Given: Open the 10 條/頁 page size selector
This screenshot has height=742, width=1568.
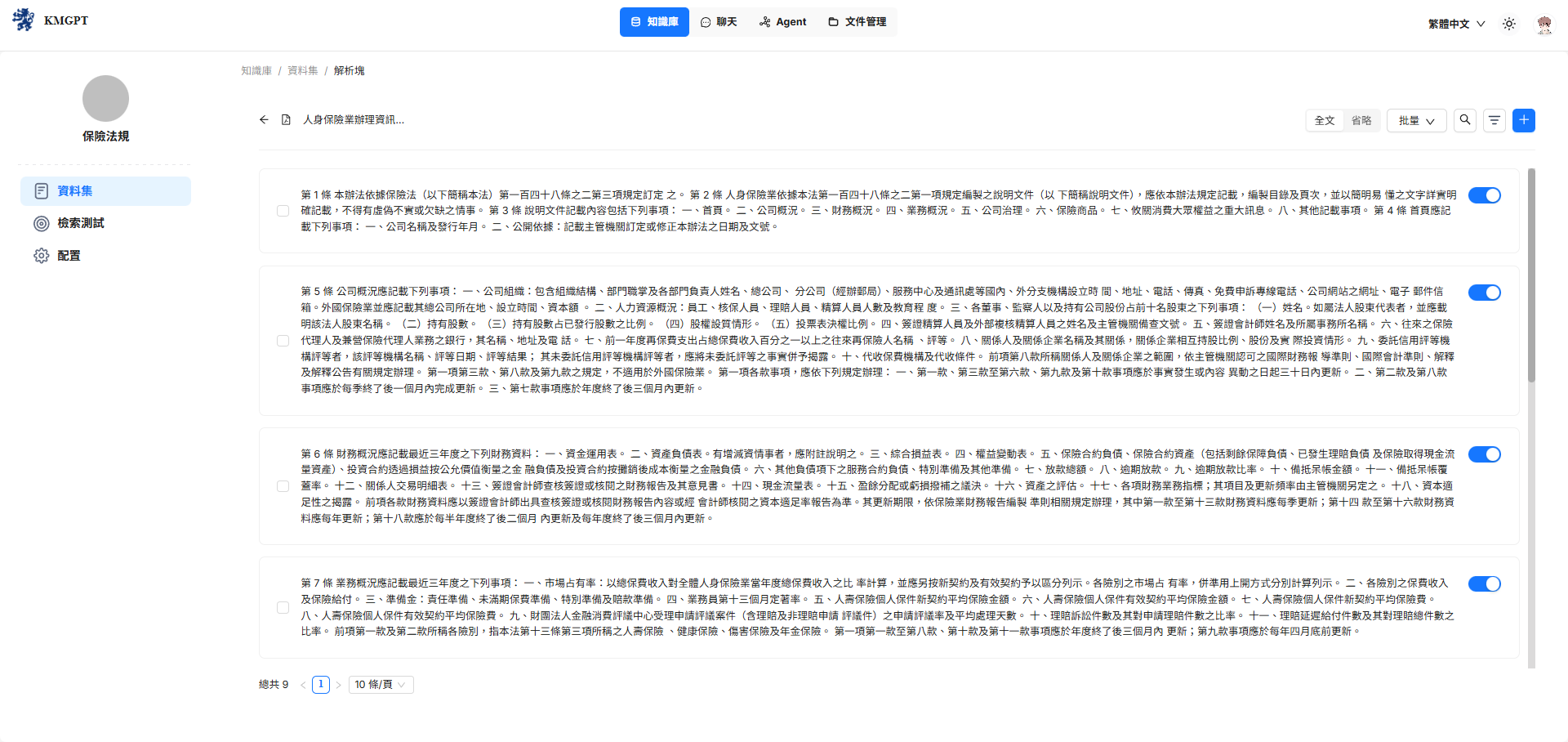Looking at the screenshot, I should click(380, 685).
